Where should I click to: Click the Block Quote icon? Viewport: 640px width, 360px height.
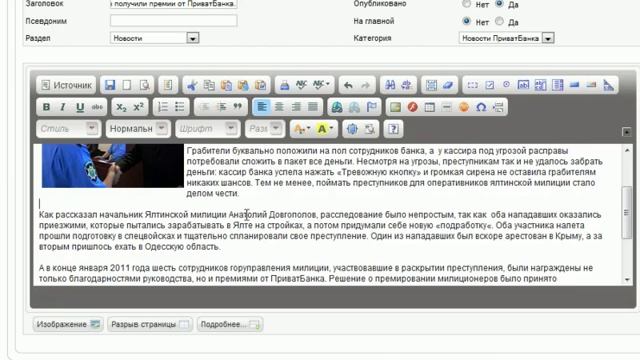[238, 107]
